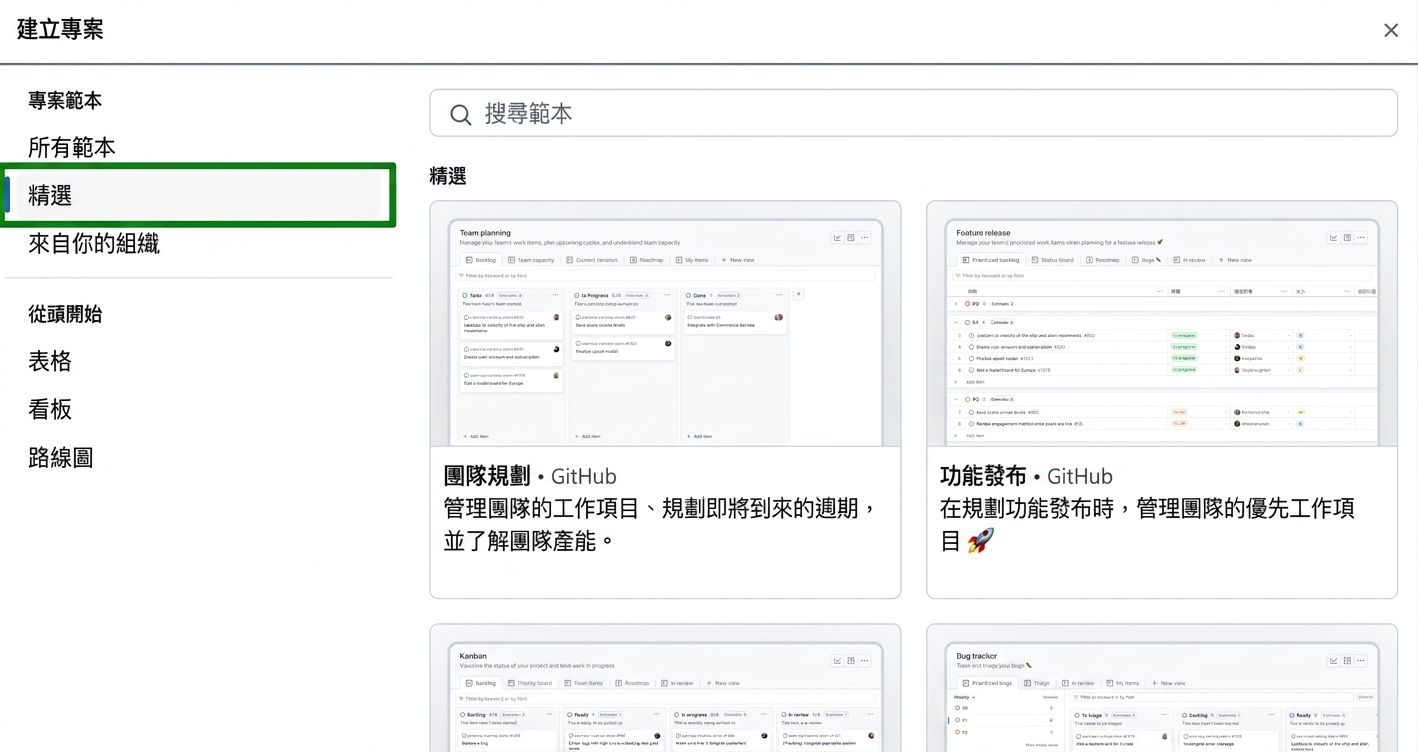1418x752 pixels.
Task: Click the Priority board tab in Kanban preview
Action: 530,683
